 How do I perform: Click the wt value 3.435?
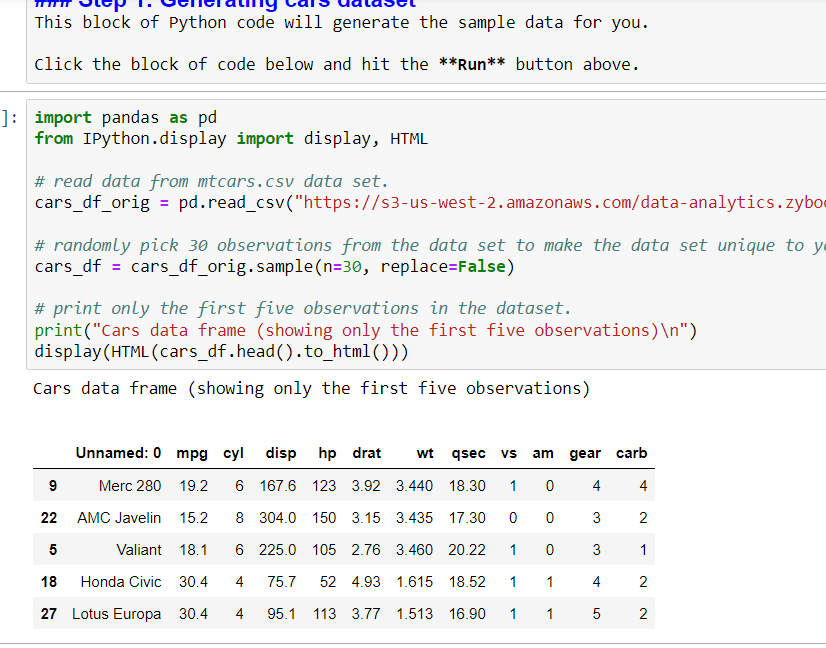tap(415, 518)
